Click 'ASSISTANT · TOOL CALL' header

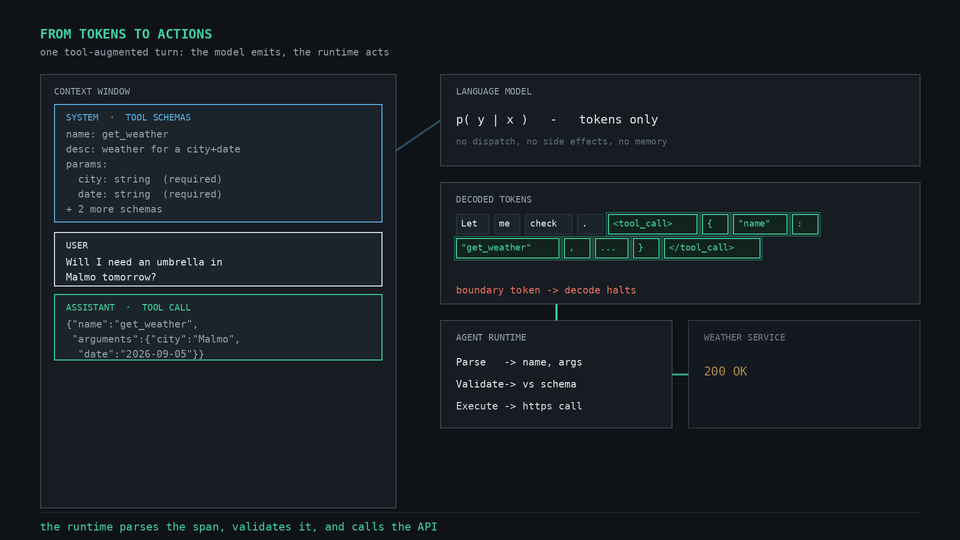[x=129, y=307]
